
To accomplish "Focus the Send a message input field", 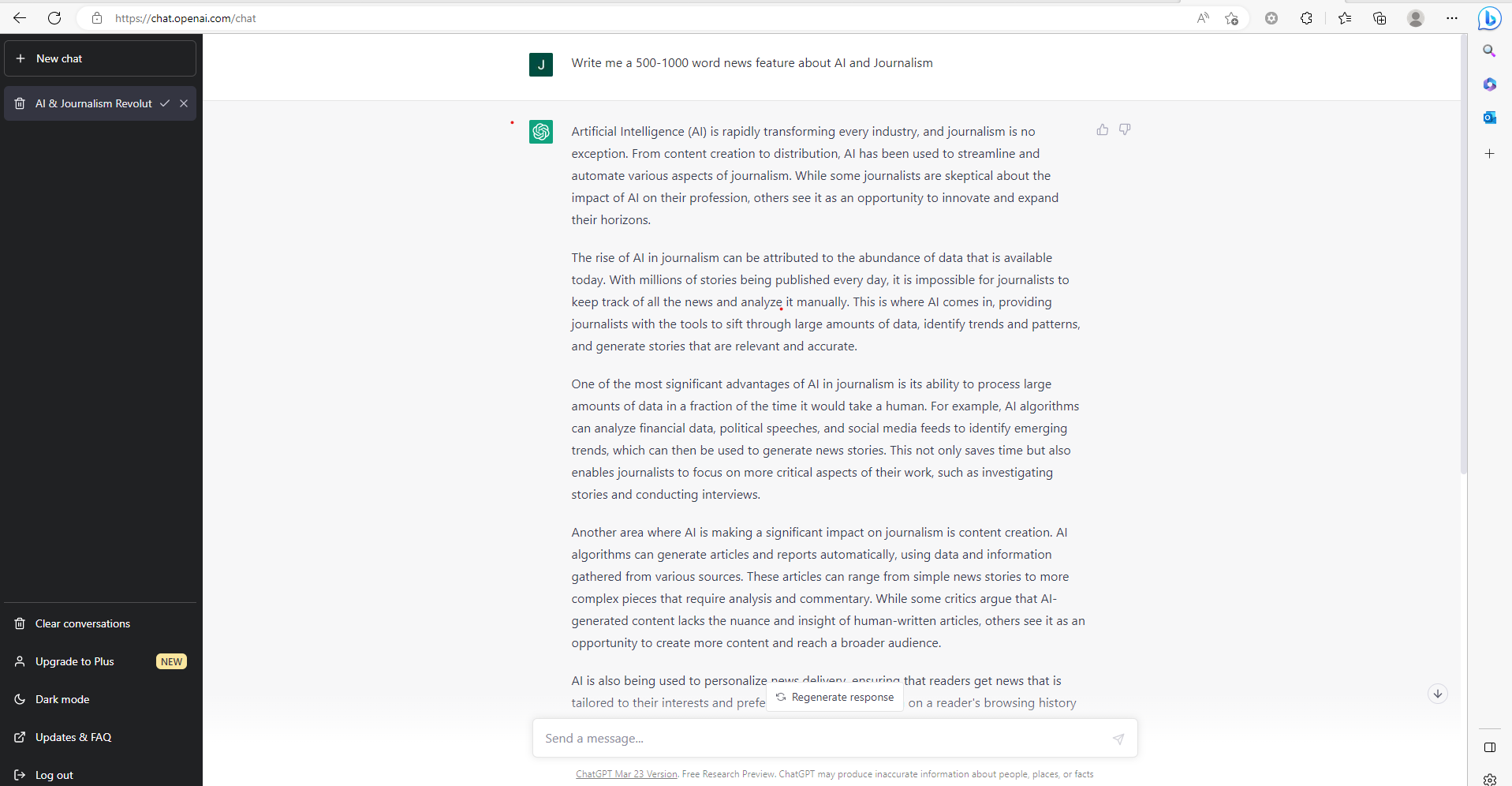I will 820,739.
